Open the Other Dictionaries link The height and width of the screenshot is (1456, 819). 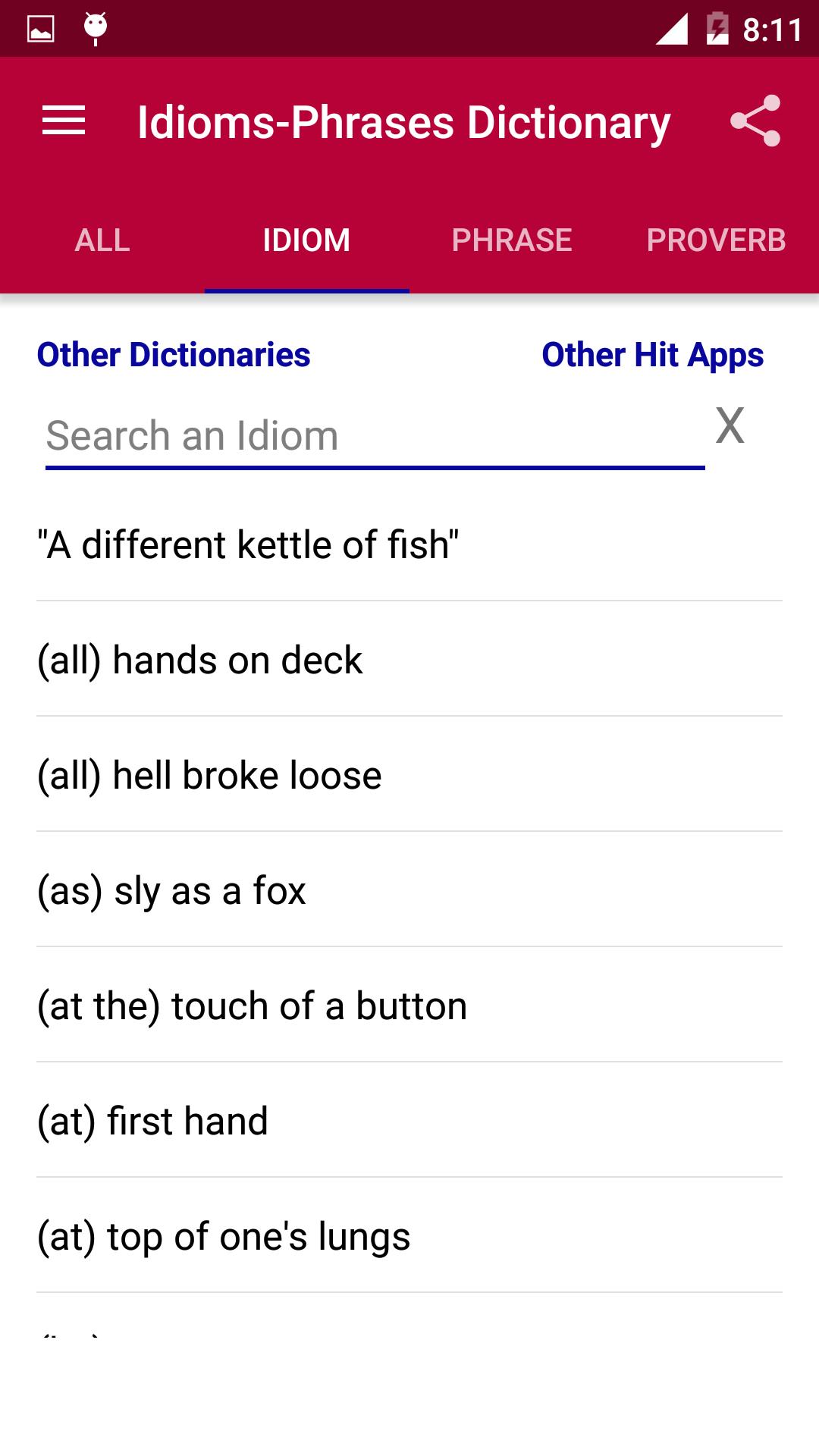tap(174, 355)
